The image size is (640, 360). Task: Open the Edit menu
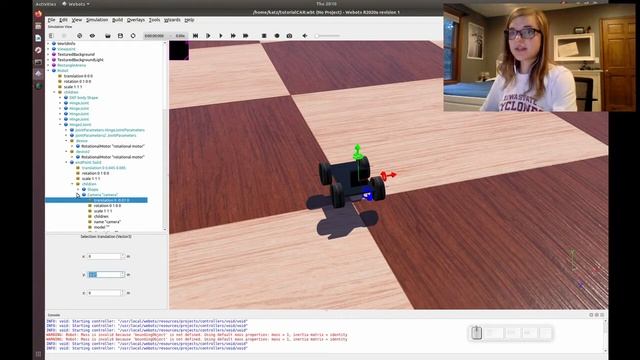click(x=63, y=20)
